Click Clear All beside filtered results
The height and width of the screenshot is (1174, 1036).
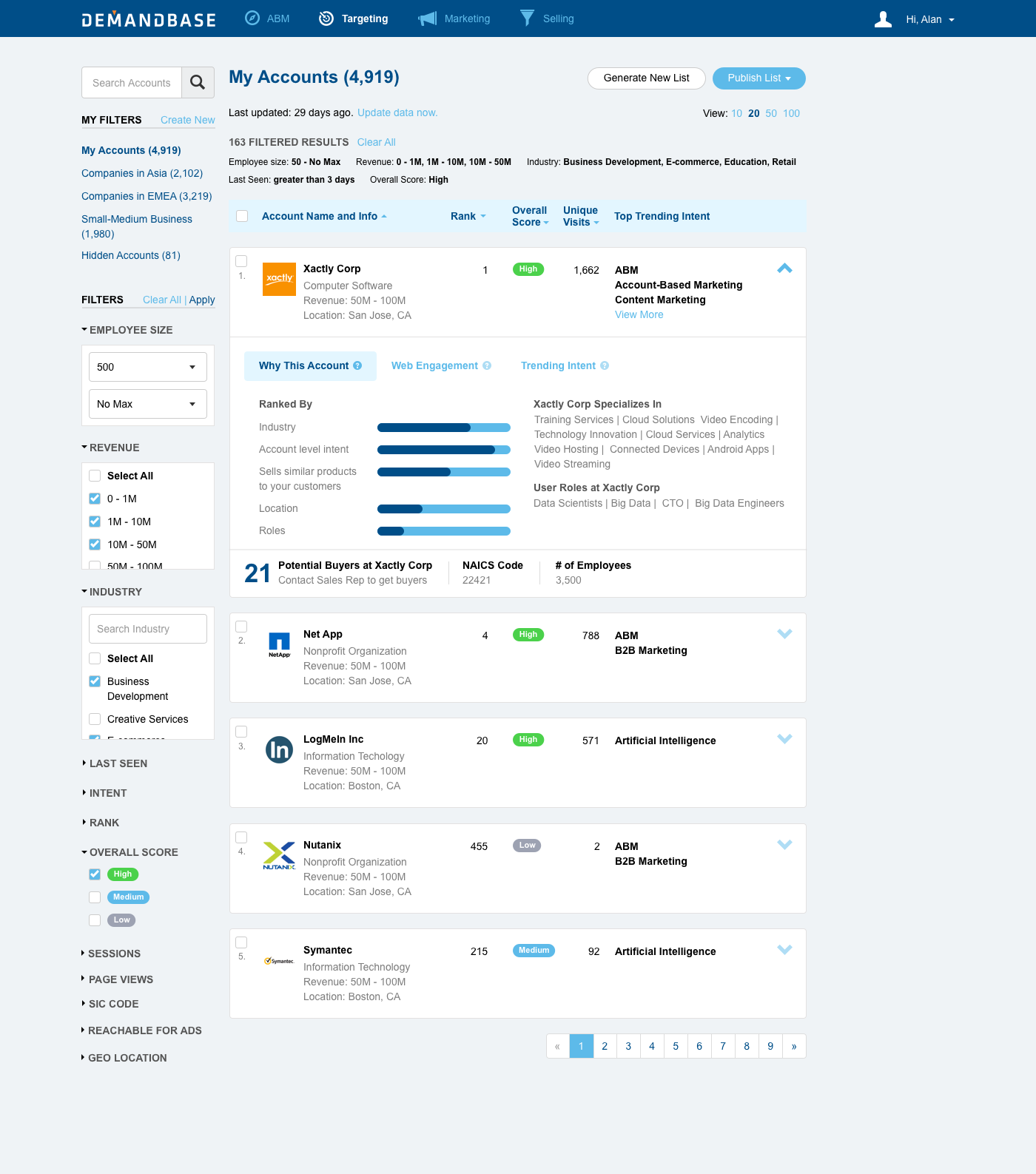point(376,142)
